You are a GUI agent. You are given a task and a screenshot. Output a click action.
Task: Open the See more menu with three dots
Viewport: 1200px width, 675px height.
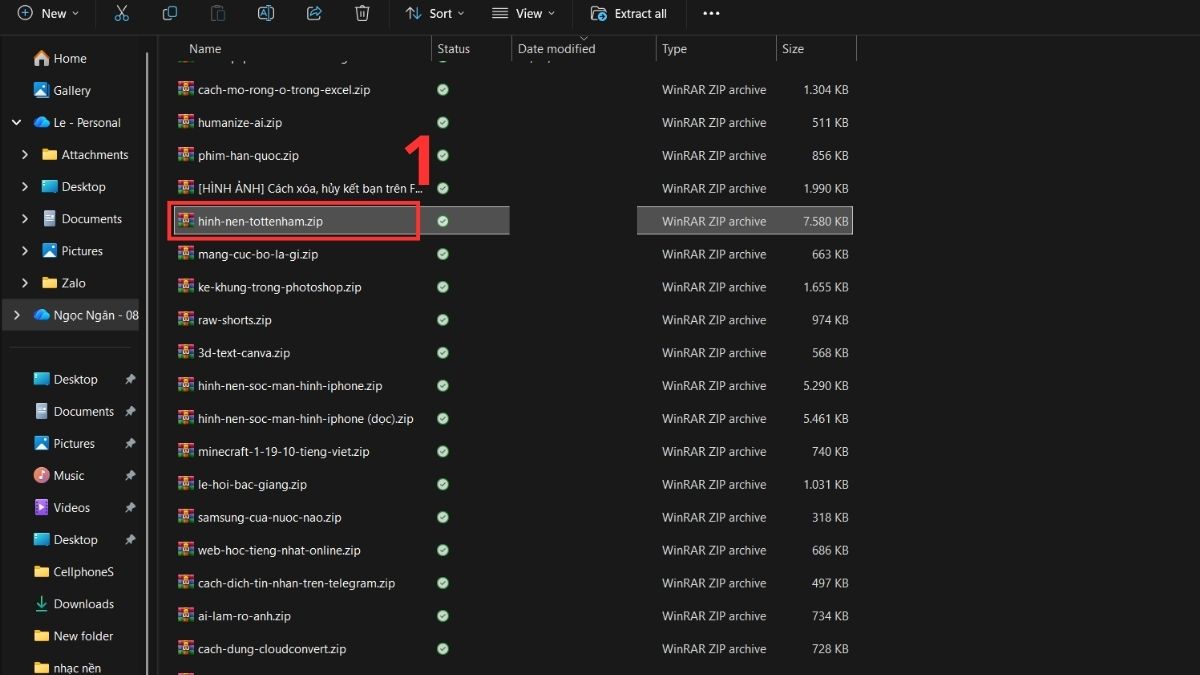coord(711,14)
